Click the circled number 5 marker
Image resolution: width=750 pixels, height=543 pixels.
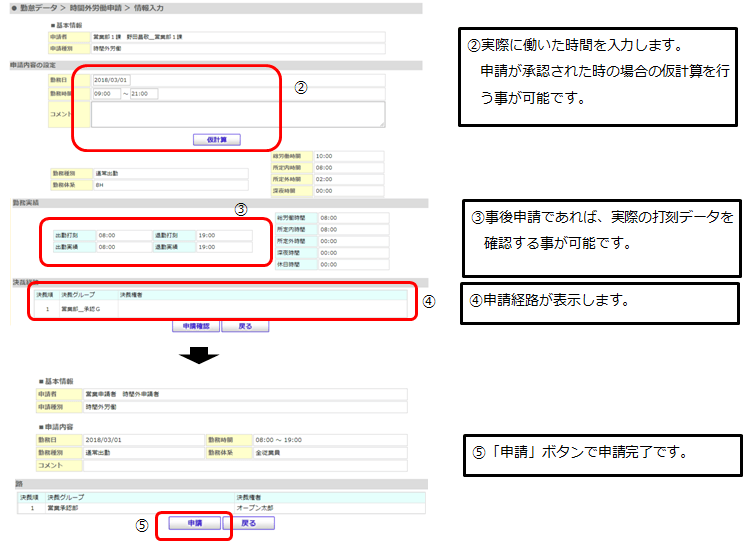[x=142, y=525]
